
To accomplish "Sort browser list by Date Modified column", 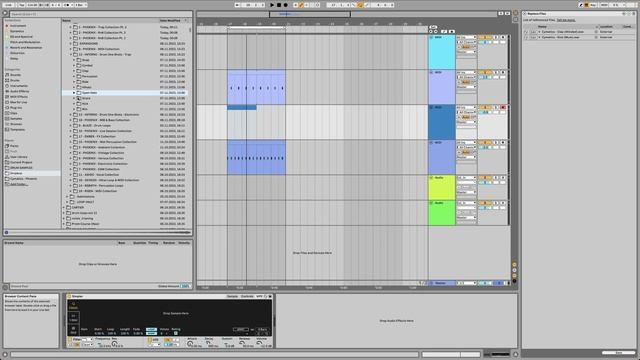I will click(x=170, y=20).
